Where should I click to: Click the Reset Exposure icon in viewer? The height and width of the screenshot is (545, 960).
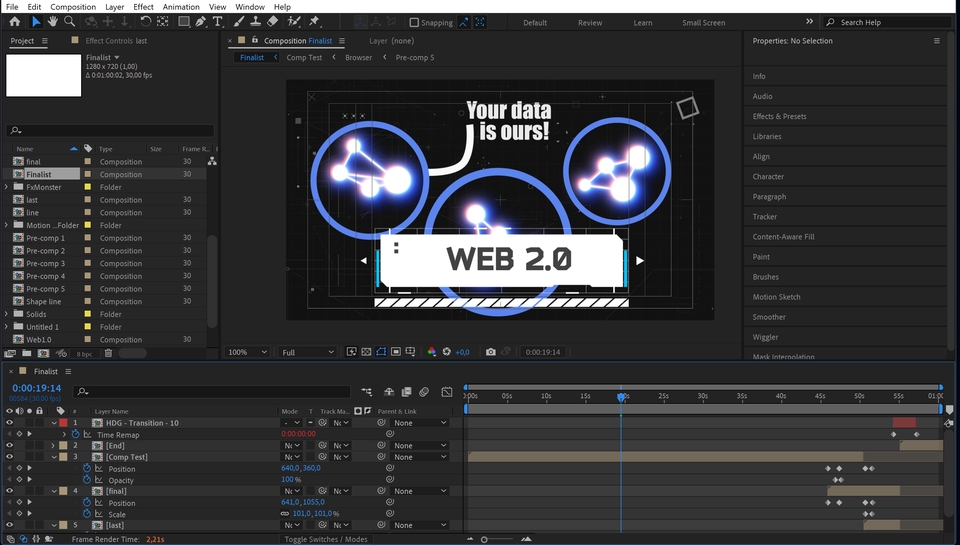coord(446,352)
